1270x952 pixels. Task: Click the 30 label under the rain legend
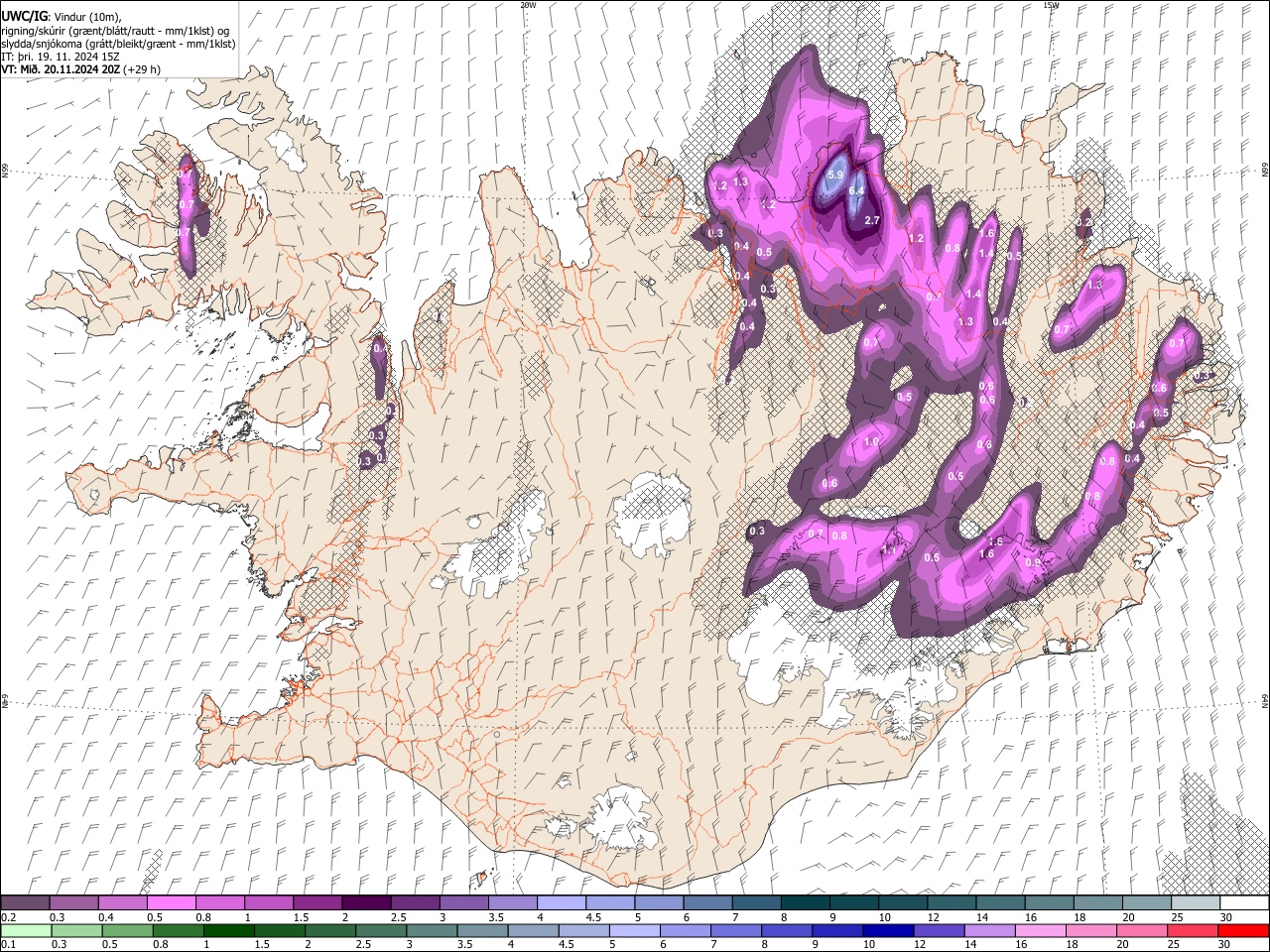[x=1225, y=944]
